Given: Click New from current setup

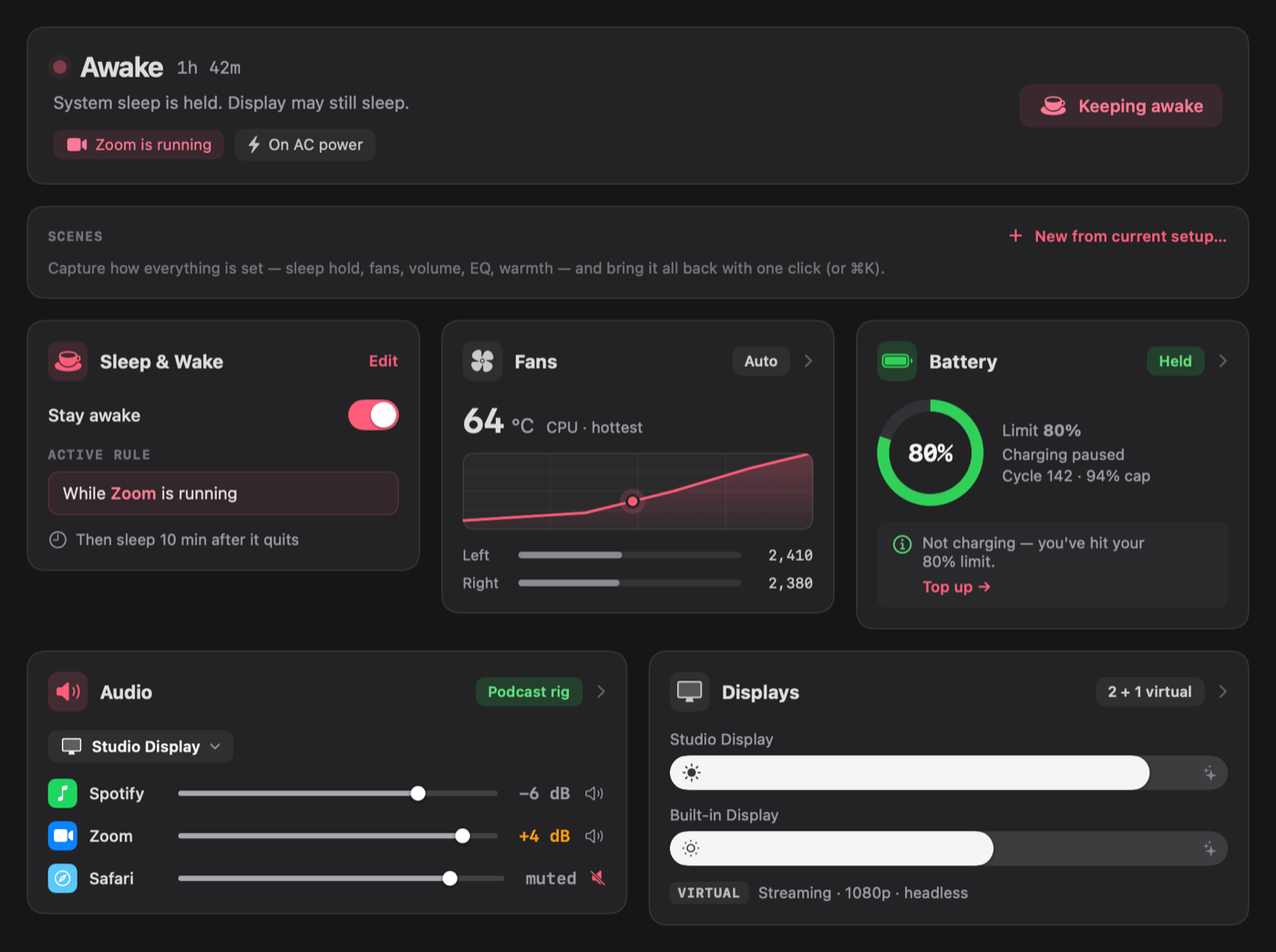Looking at the screenshot, I should tap(1130, 236).
